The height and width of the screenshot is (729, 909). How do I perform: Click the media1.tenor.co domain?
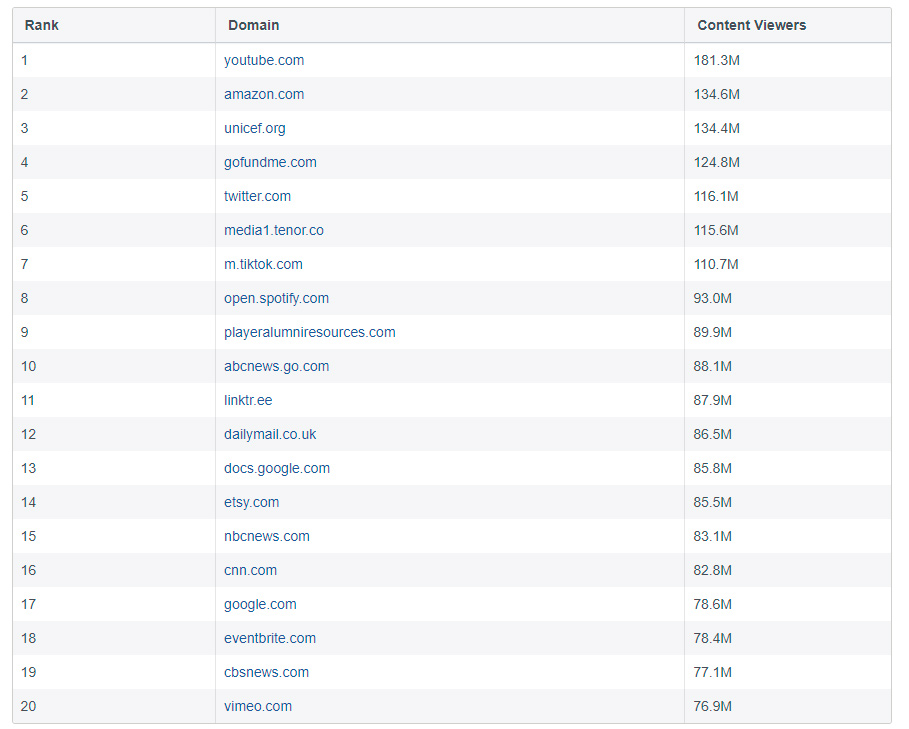coord(274,230)
